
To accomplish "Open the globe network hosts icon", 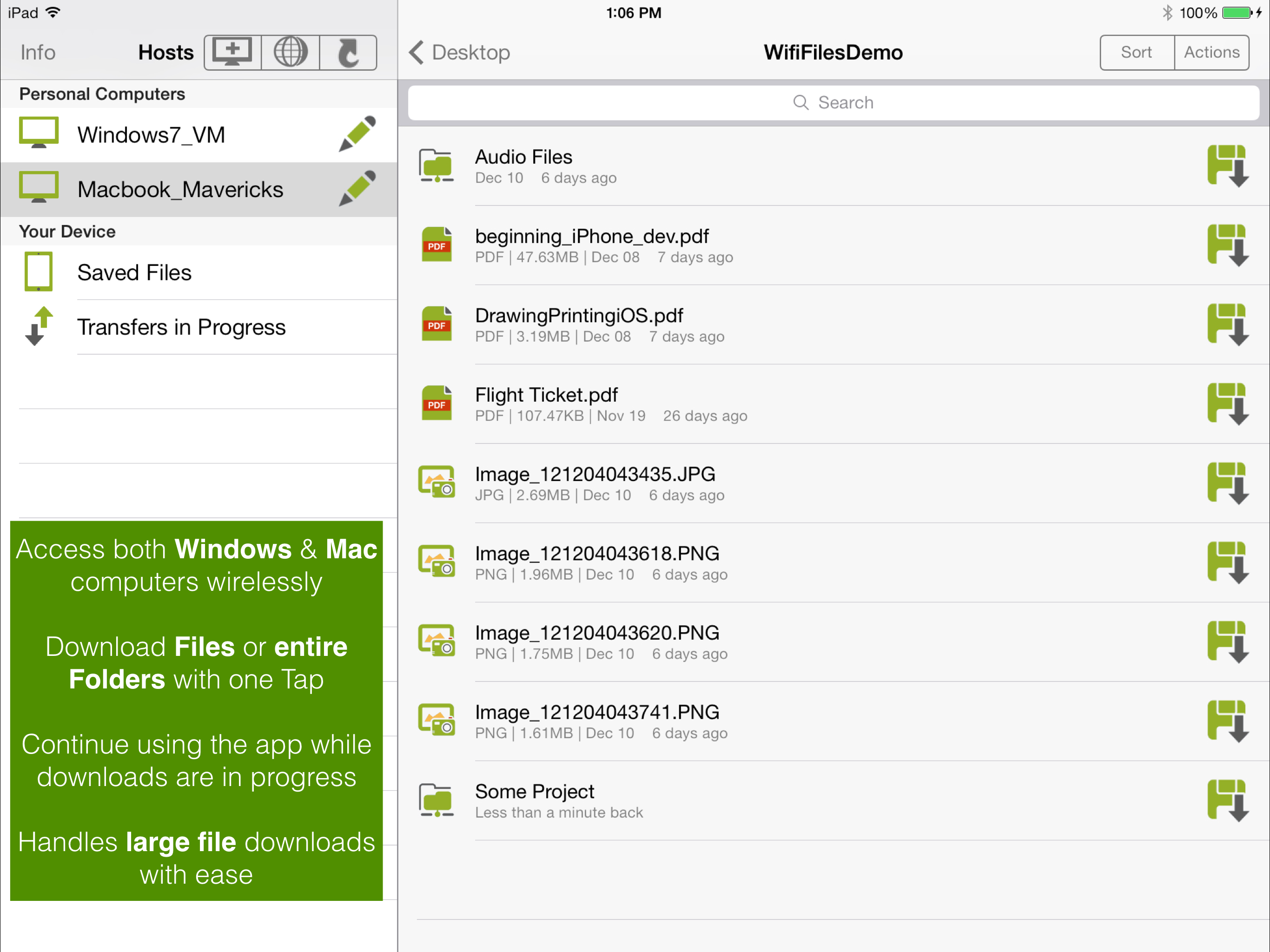I will pos(291,52).
